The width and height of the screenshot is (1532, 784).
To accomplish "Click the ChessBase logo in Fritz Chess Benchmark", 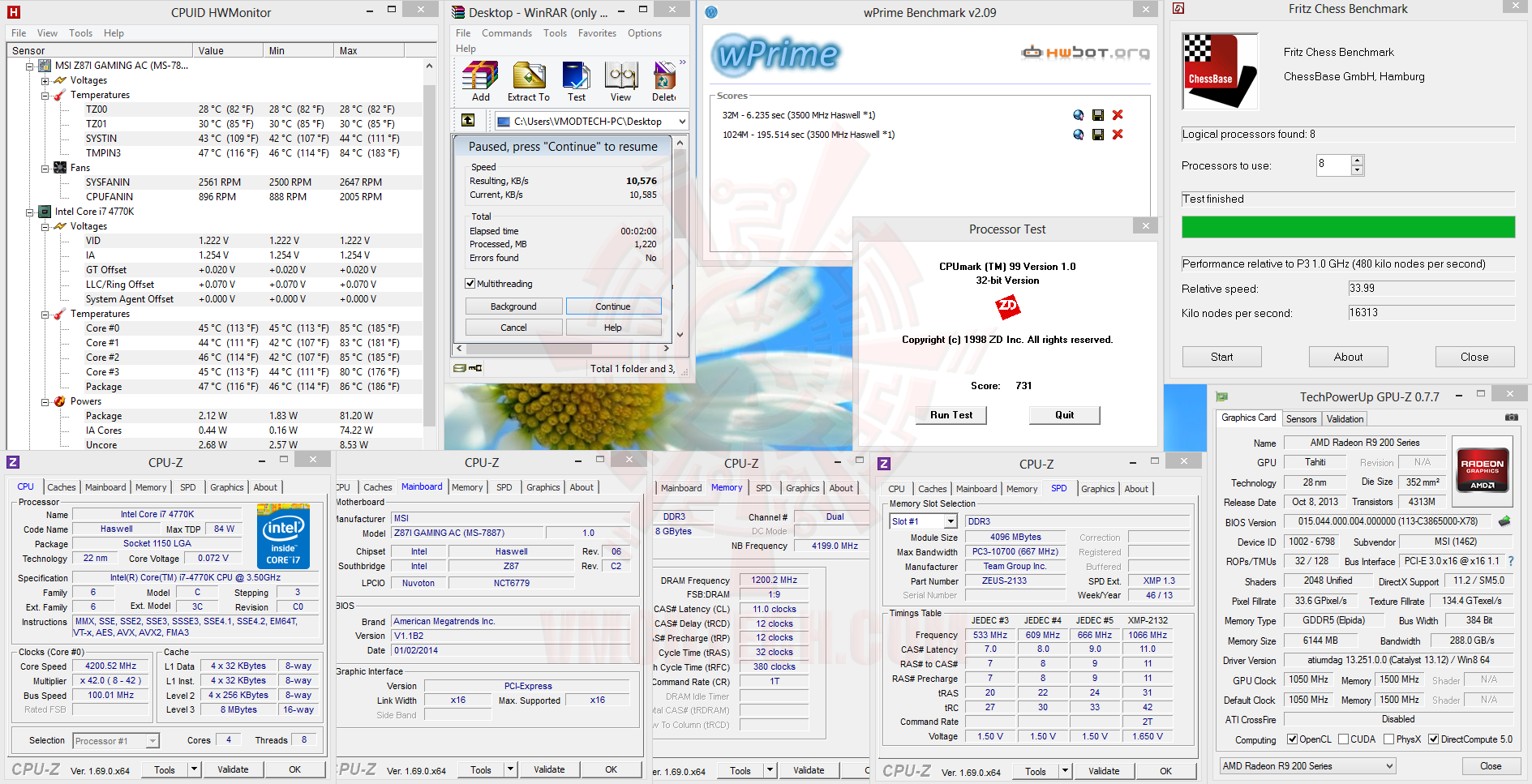I will pos(1220,71).
